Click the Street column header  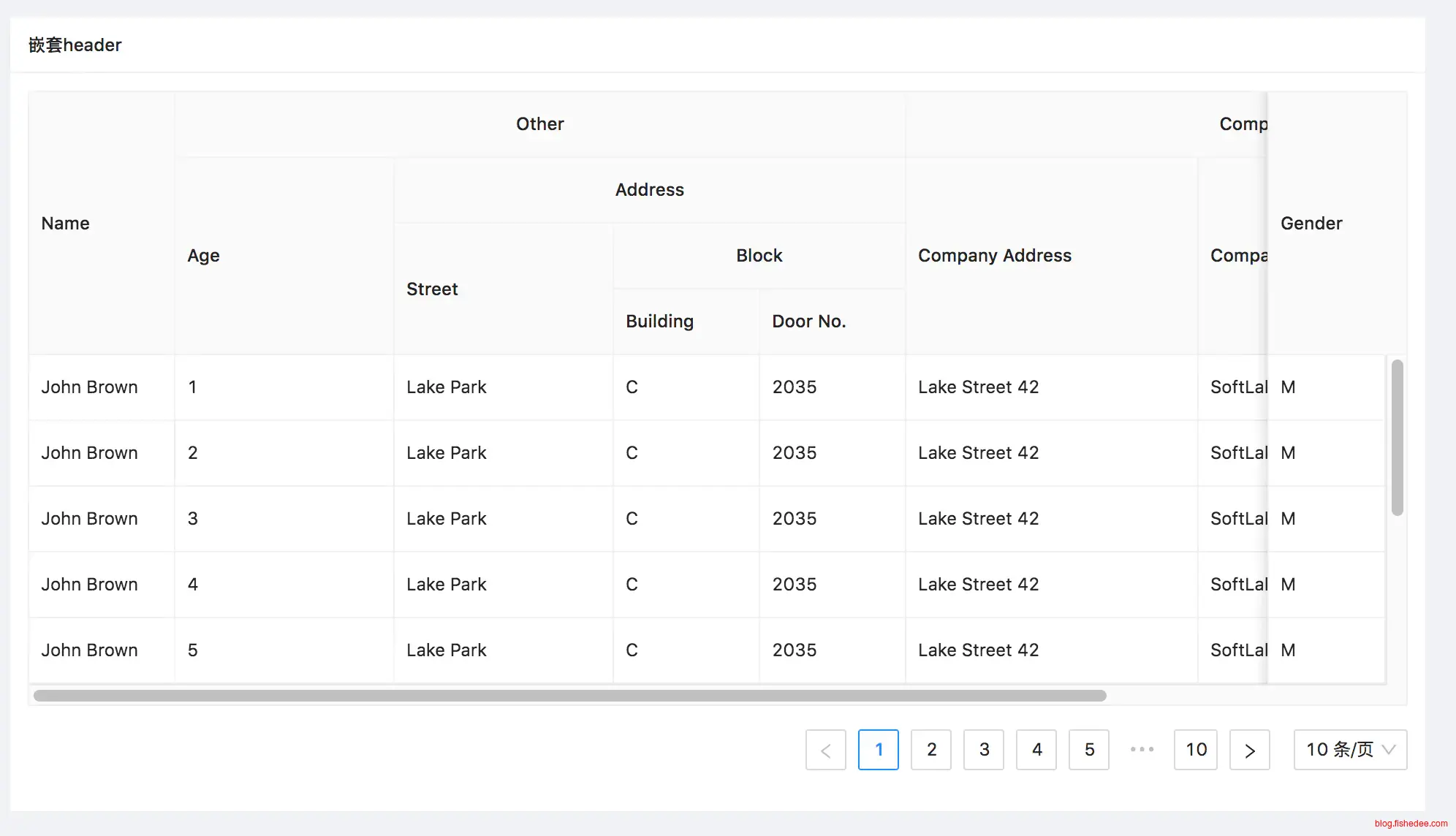(432, 289)
